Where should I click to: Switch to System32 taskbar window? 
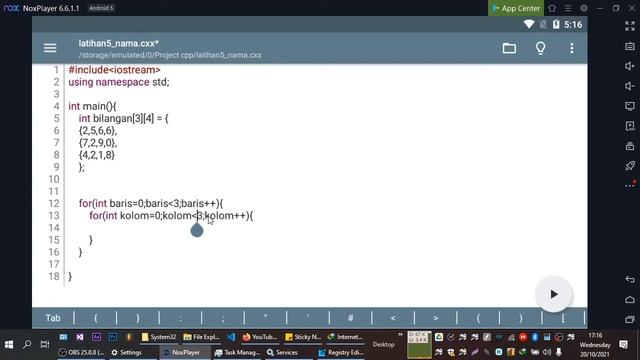[158, 337]
